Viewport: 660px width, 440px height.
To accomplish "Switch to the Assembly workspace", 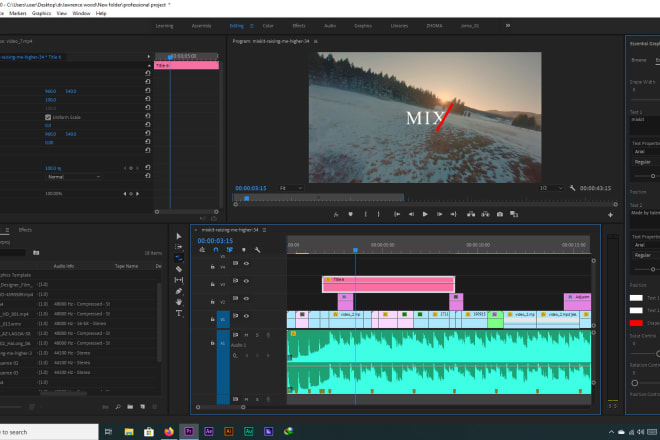I will click(x=201, y=26).
